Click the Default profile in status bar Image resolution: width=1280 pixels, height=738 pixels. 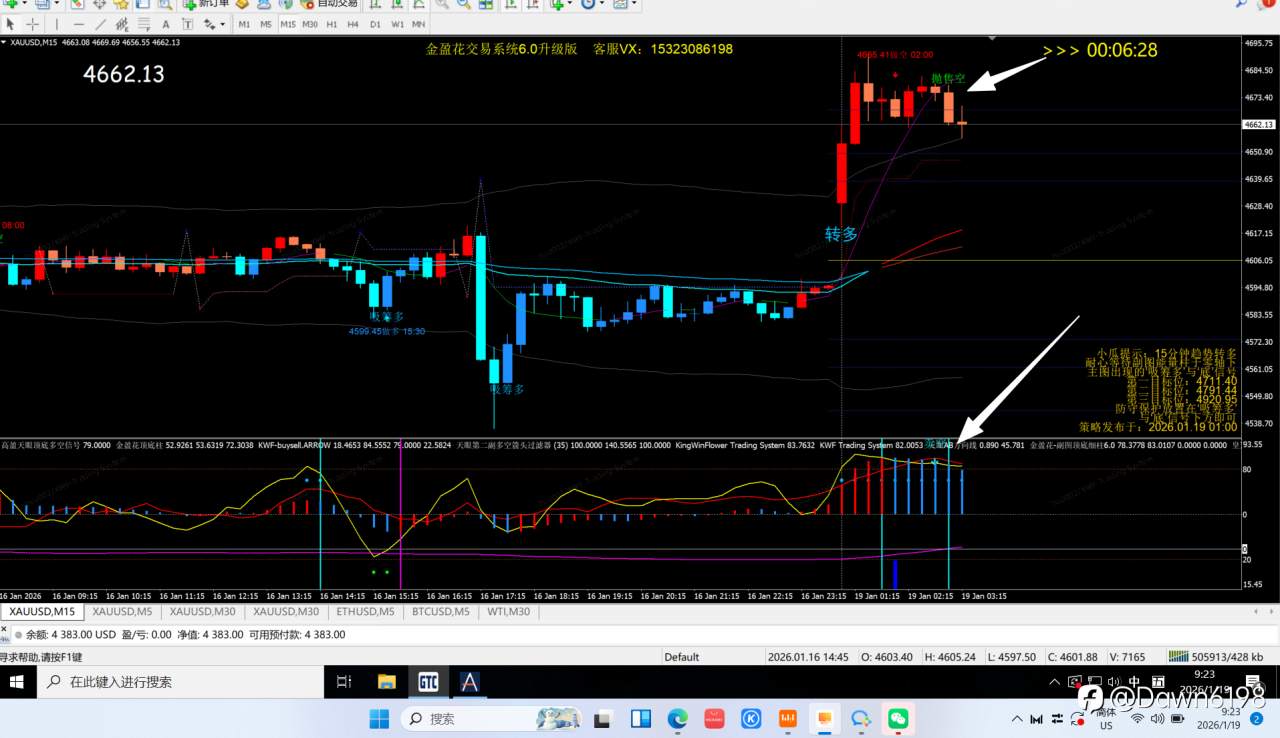point(682,657)
